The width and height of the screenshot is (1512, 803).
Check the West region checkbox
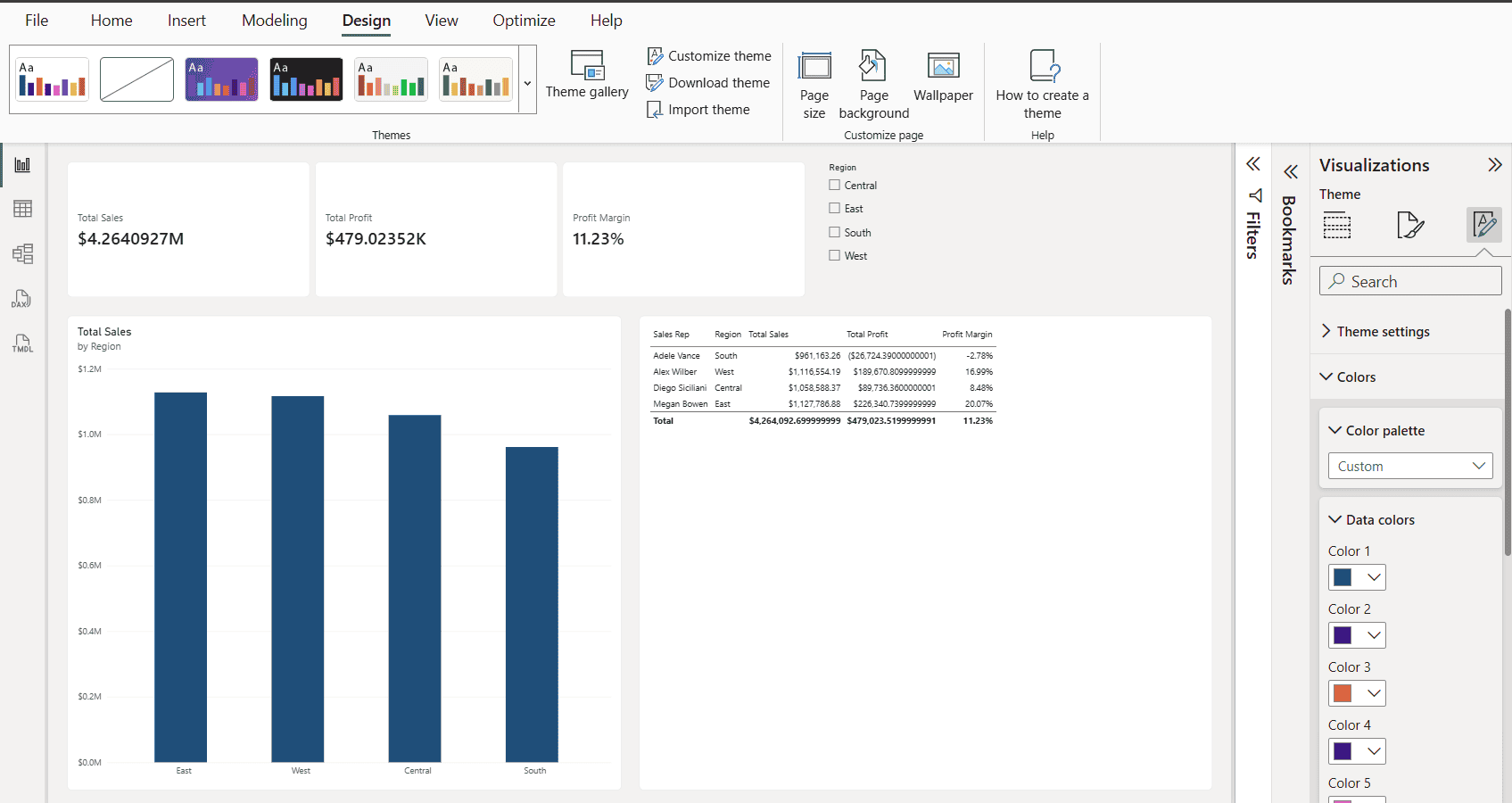835,255
